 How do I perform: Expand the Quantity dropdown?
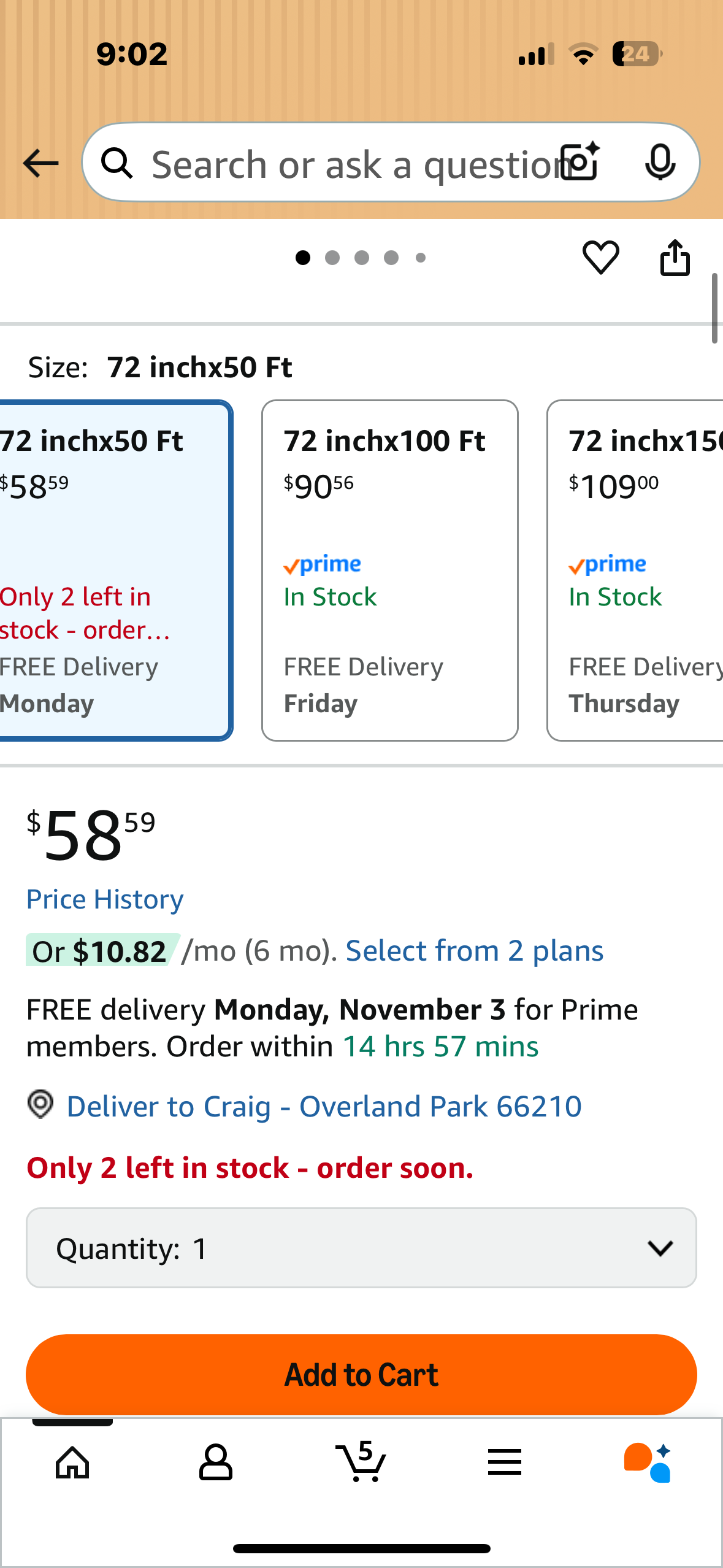(x=361, y=1248)
